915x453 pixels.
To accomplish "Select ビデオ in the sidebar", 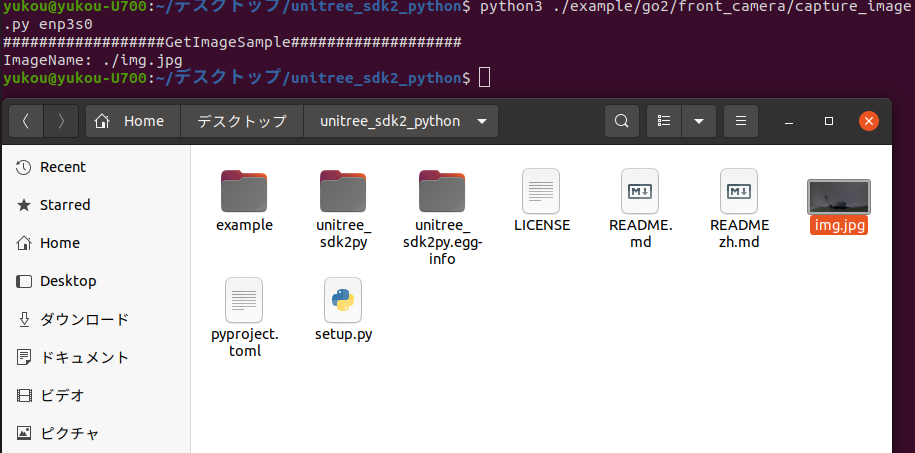I will (96, 395).
